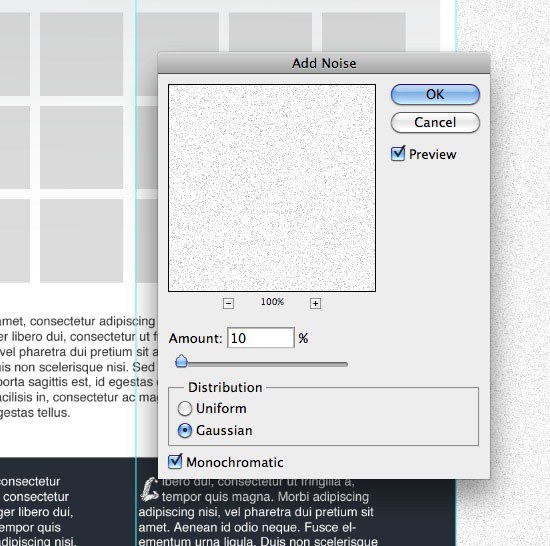Click the Amount label text

(x=195, y=338)
